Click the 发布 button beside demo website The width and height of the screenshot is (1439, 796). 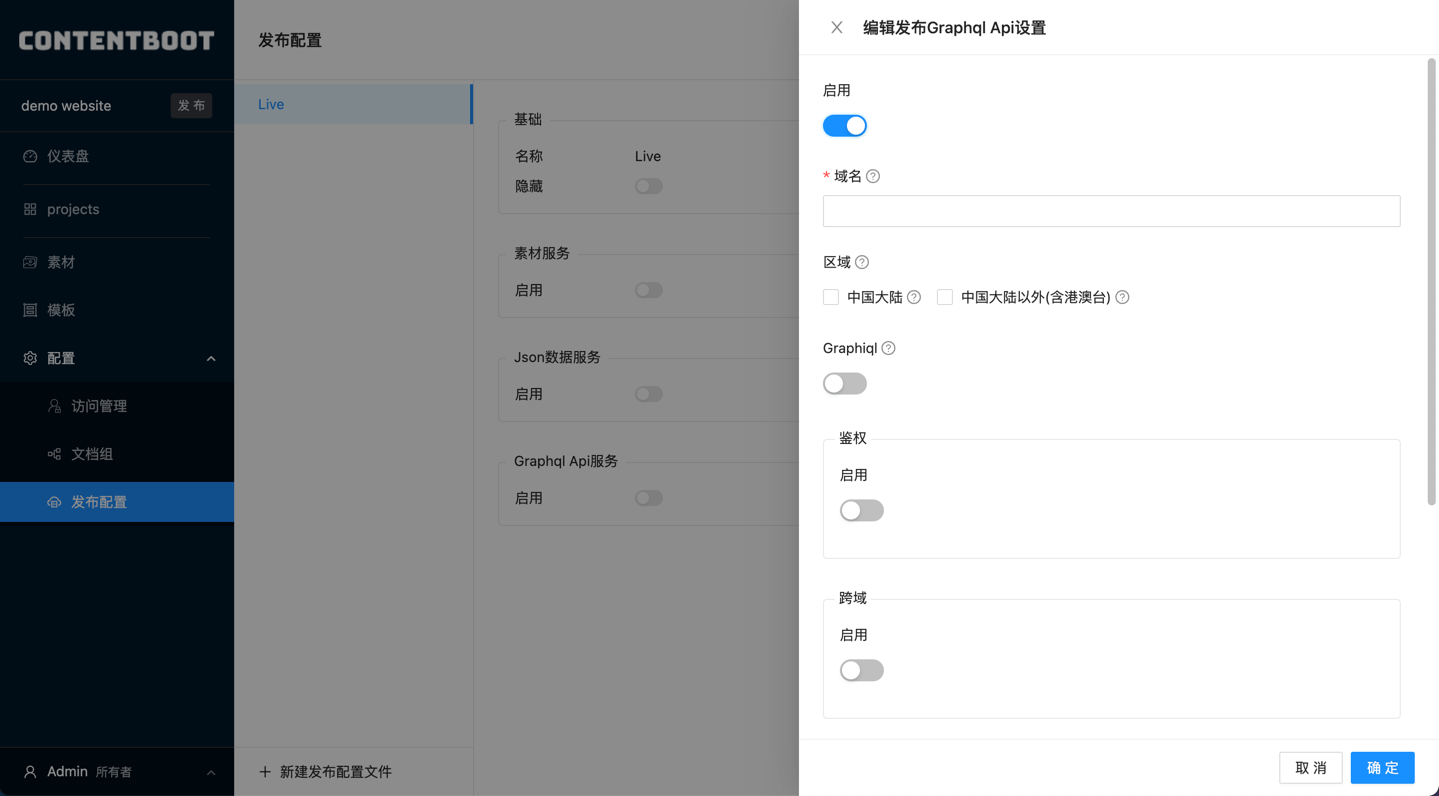coord(191,106)
